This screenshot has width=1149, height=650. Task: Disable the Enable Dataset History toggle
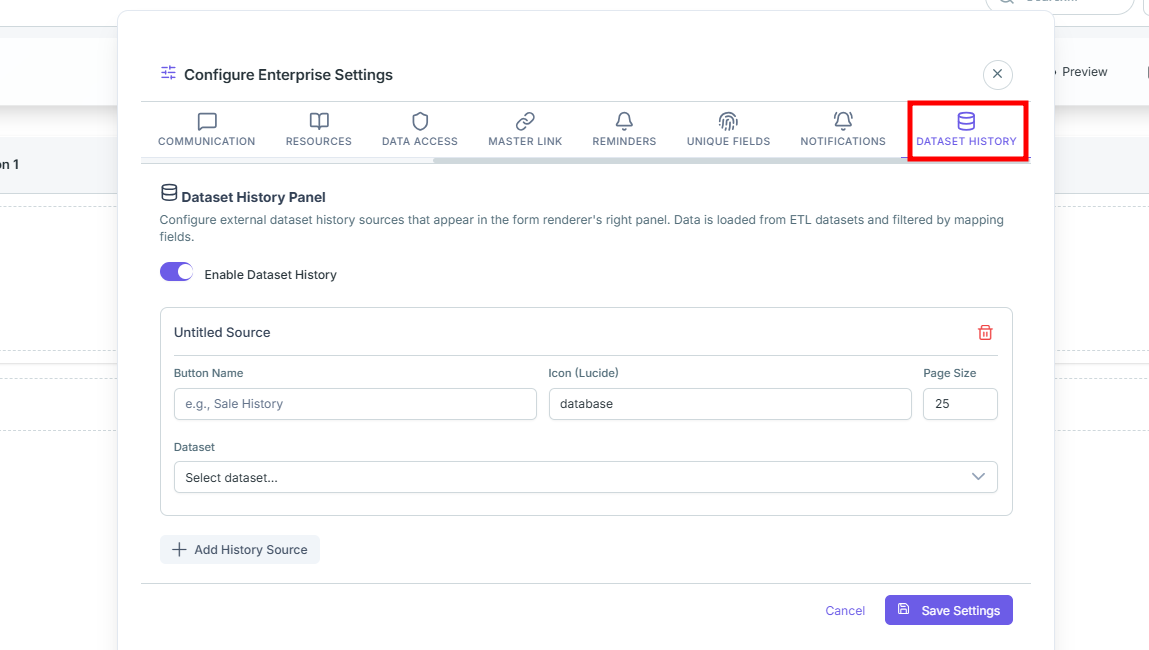pyautogui.click(x=177, y=272)
